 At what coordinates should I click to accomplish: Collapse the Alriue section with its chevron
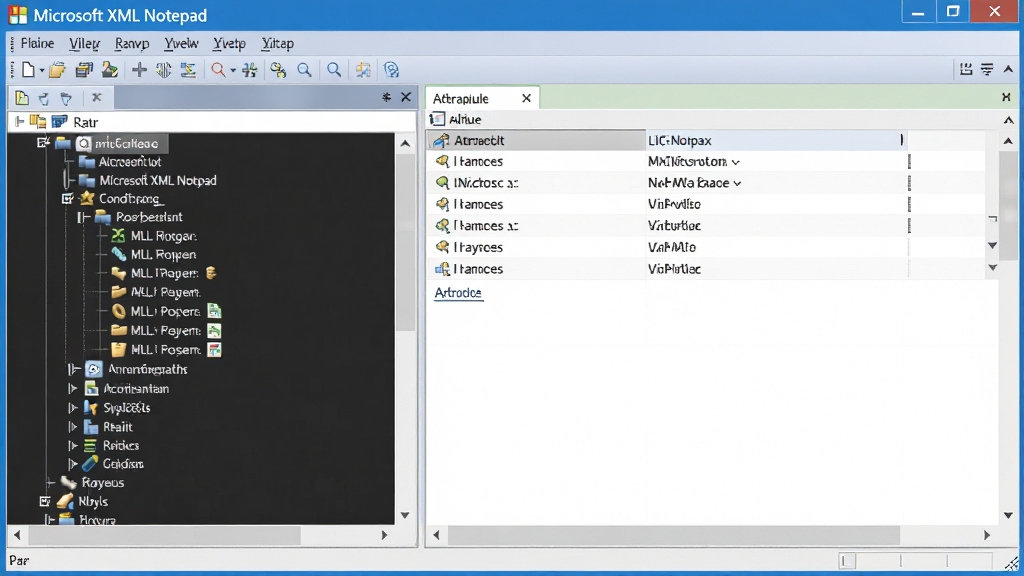point(1008,120)
